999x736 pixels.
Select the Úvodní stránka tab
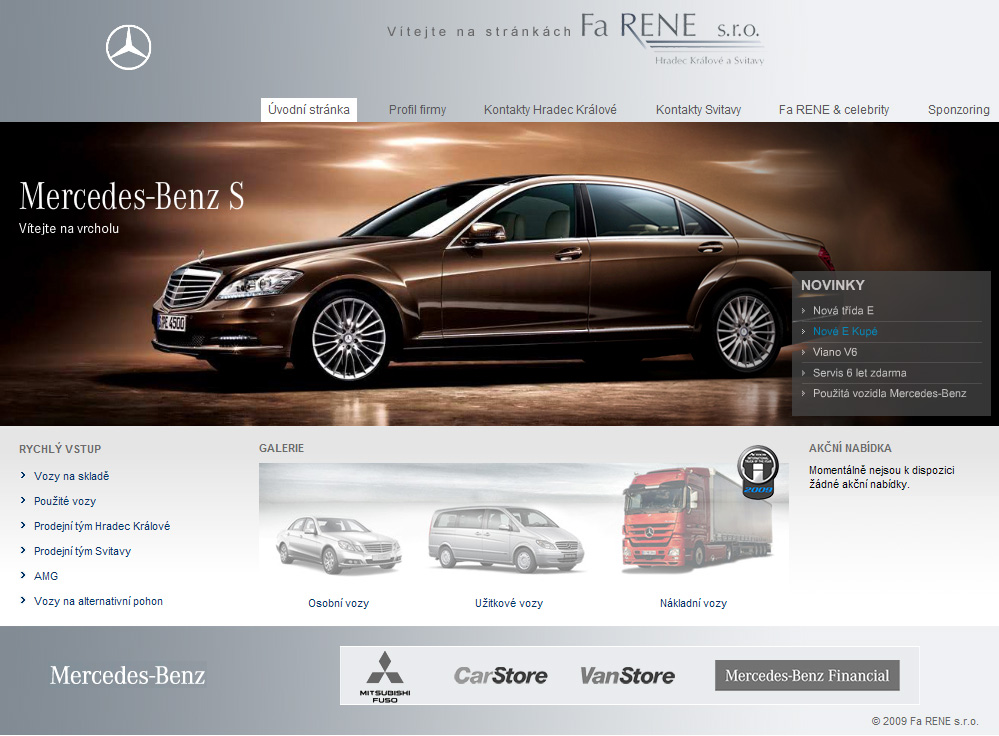coord(309,110)
